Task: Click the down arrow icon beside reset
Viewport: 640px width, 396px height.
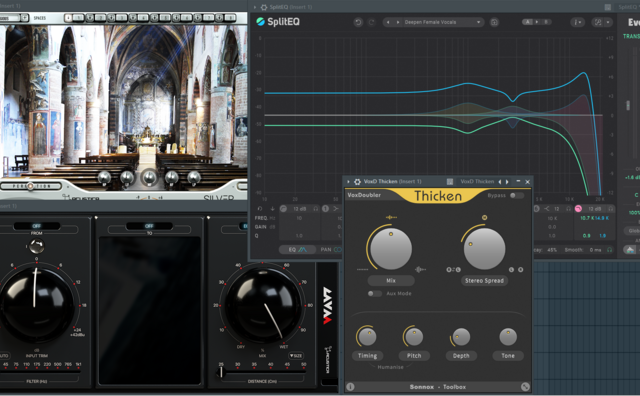Action: [272, 209]
